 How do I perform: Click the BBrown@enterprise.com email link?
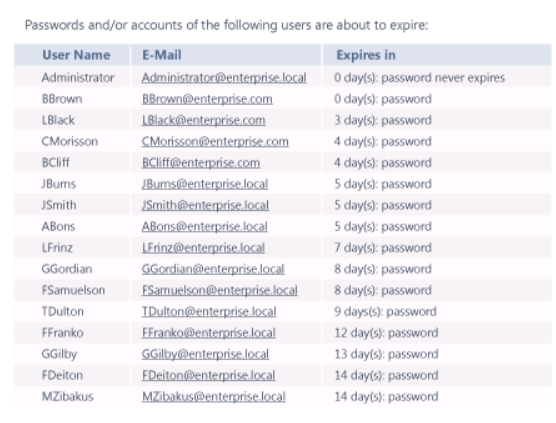pos(207,99)
